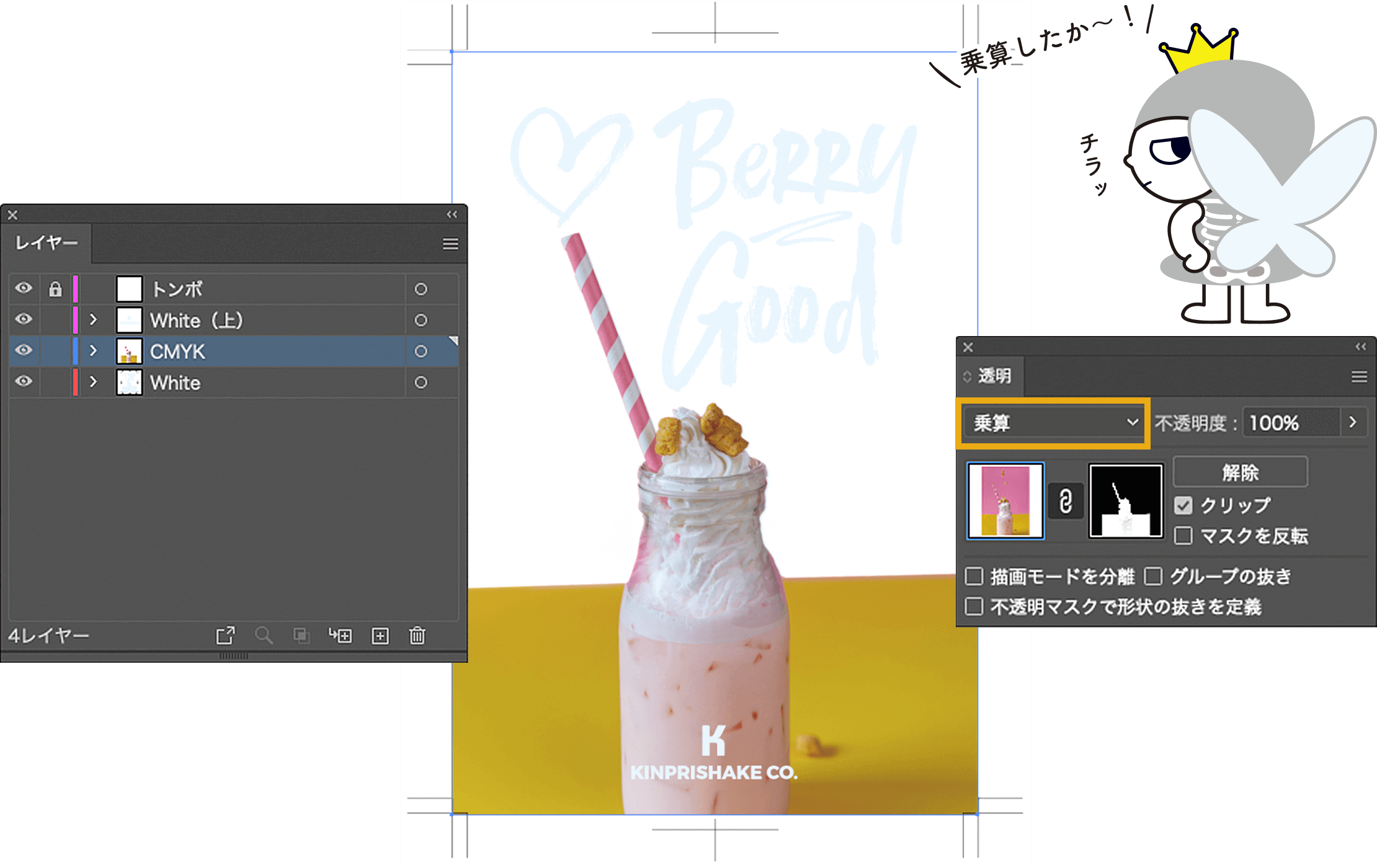This screenshot has width=1377, height=868.
Task: Expand the White (上) layer
Action: [94, 320]
